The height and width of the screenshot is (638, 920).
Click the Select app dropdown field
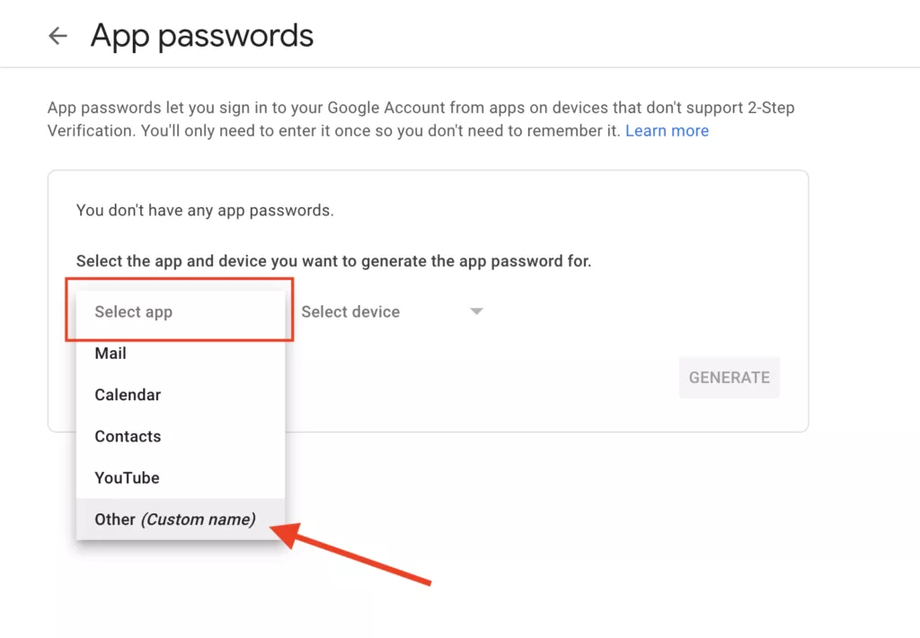[x=180, y=312]
